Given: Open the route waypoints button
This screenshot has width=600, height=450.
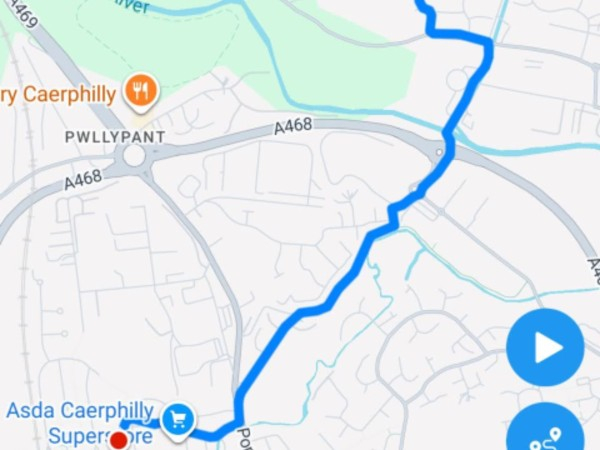Looking at the screenshot, I should tap(545, 429).
